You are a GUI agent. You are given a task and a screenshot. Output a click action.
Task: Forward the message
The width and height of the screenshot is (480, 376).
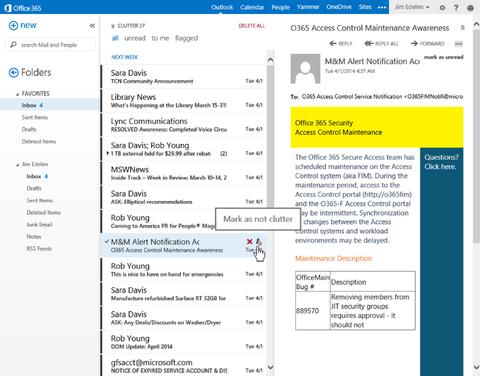pos(427,44)
